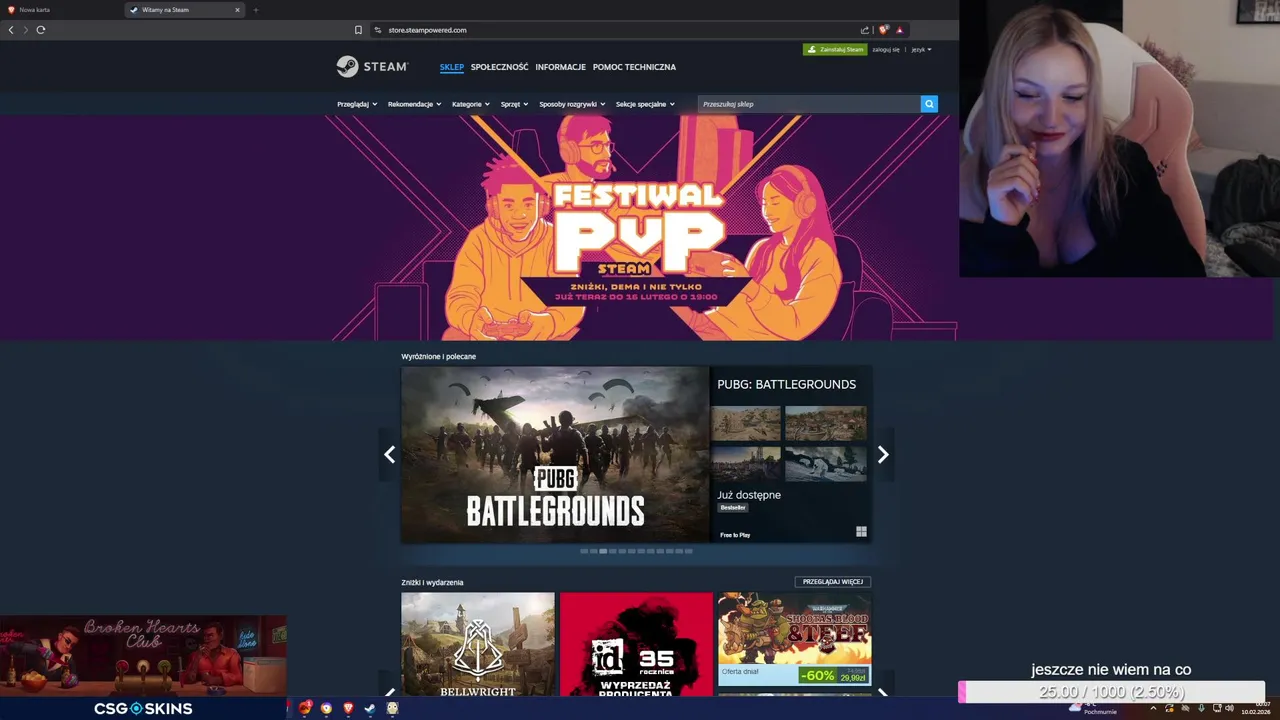Open the Shootas, Blood & Teef daily deal
The width and height of the screenshot is (1280, 720).
[x=794, y=639]
